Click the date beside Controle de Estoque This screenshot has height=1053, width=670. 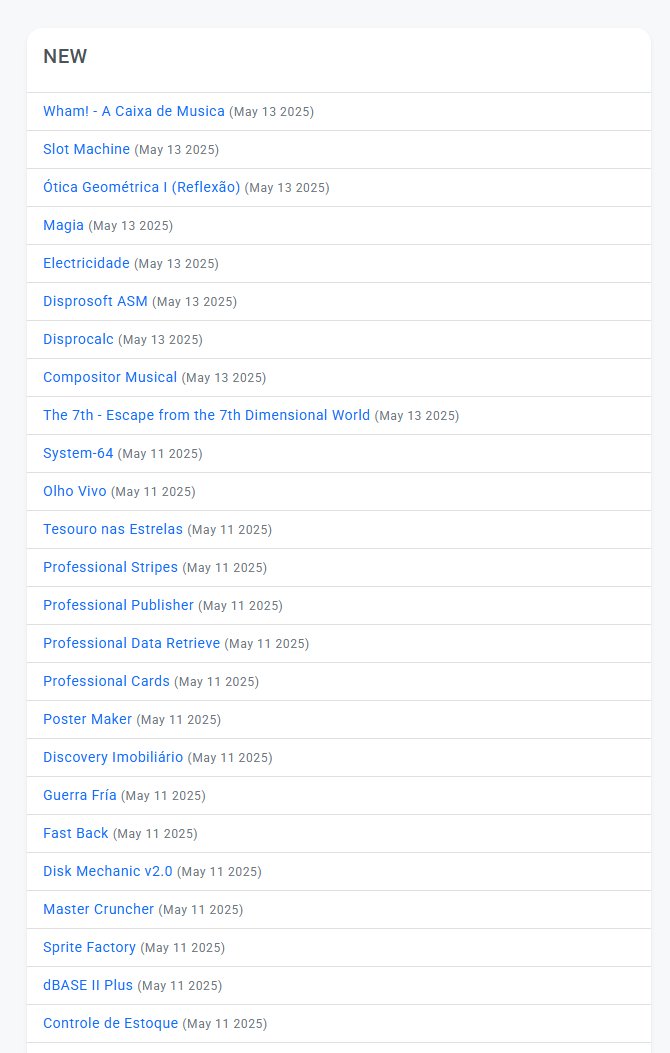click(x=225, y=1024)
